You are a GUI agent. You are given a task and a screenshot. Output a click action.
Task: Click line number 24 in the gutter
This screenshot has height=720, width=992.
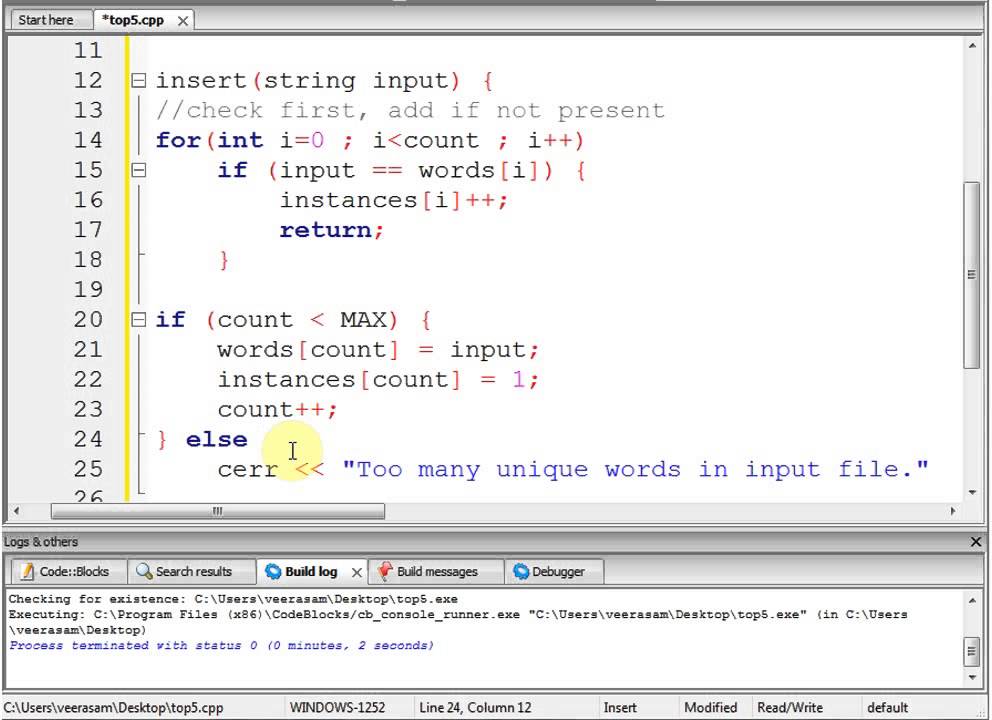click(x=88, y=439)
